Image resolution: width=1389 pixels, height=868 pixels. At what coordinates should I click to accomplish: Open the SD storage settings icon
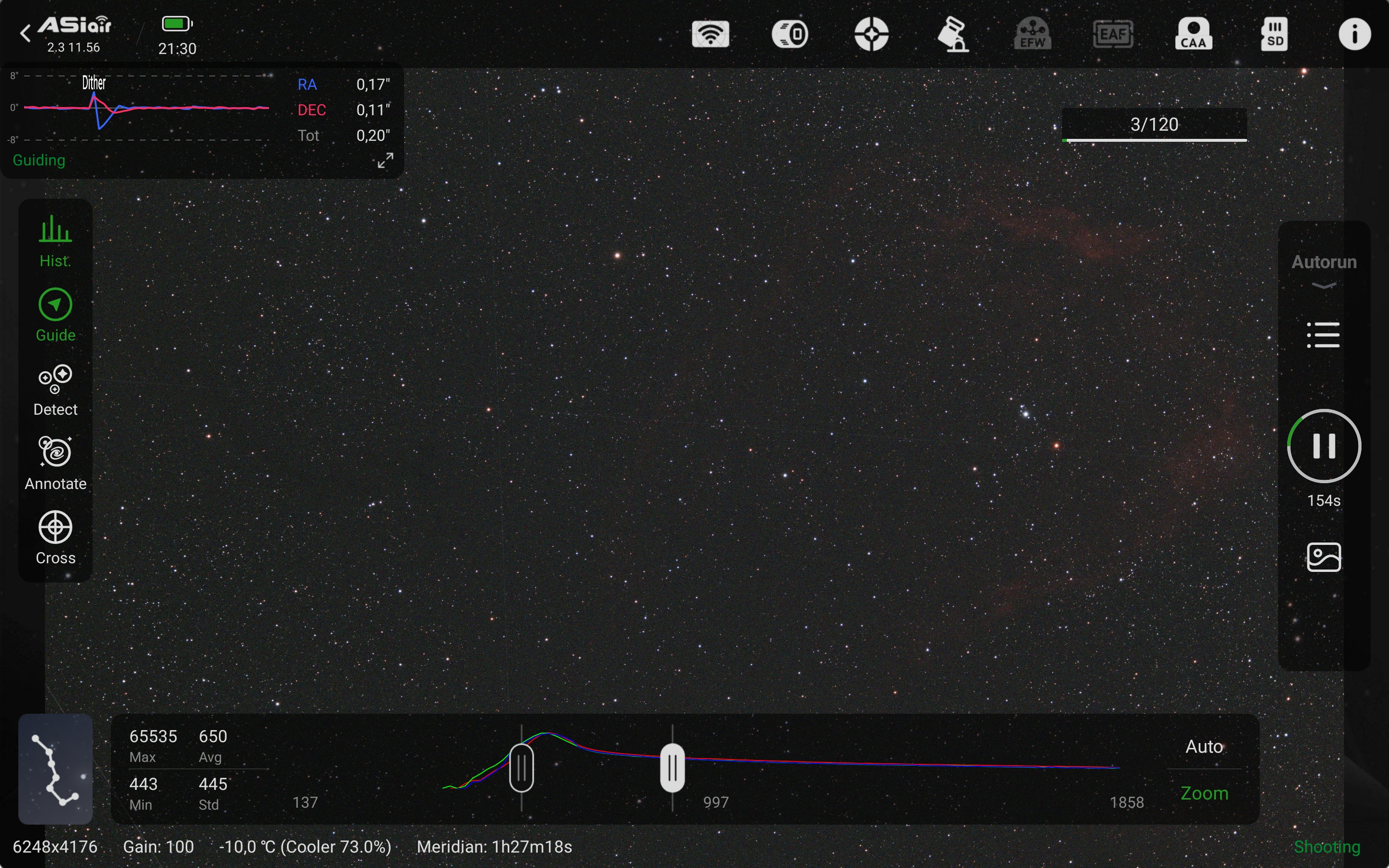pos(1274,34)
